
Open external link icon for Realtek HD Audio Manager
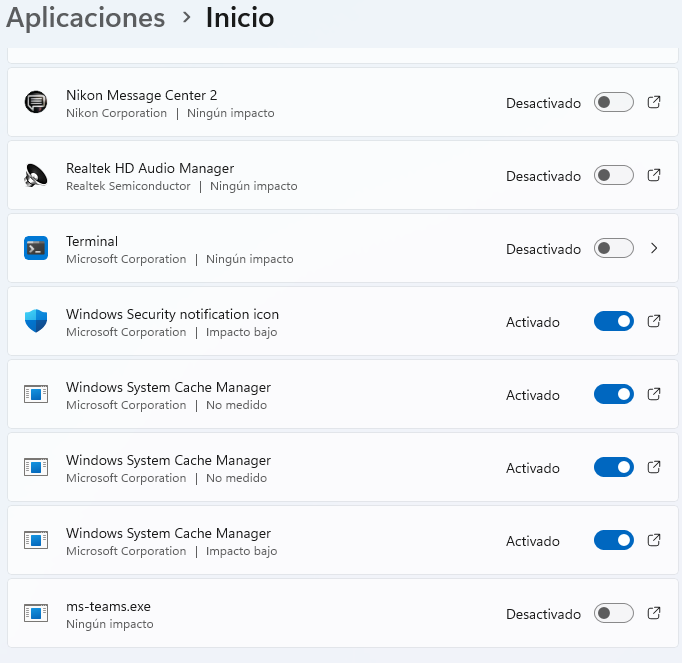coord(654,175)
